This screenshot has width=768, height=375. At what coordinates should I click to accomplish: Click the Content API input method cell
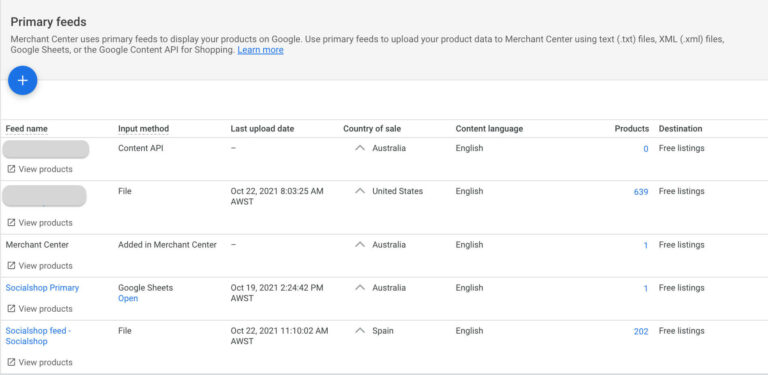pos(141,148)
